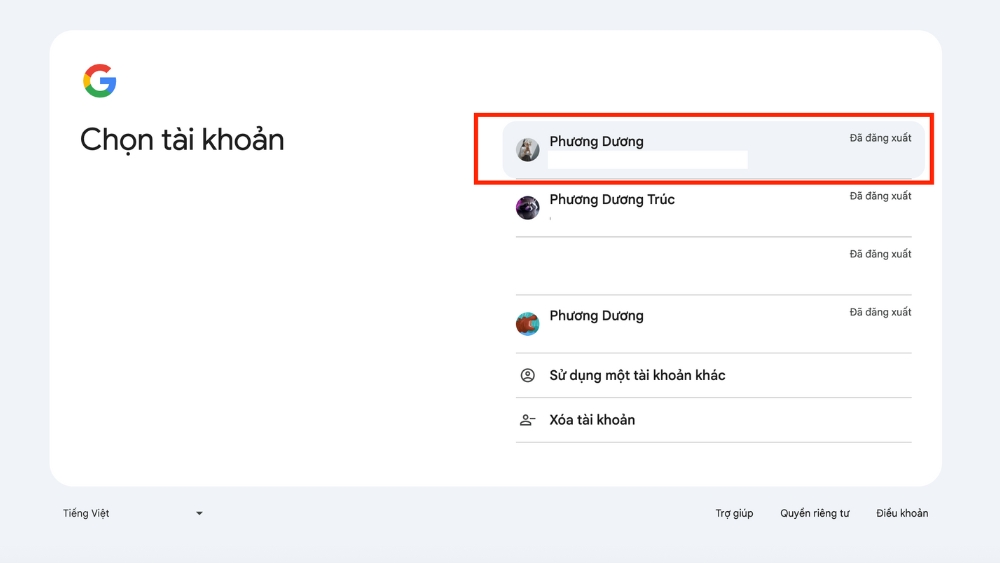Image resolution: width=1000 pixels, height=563 pixels.
Task: Click the person icon beside "Sử dụng một tài khoản khác"
Action: pos(528,376)
